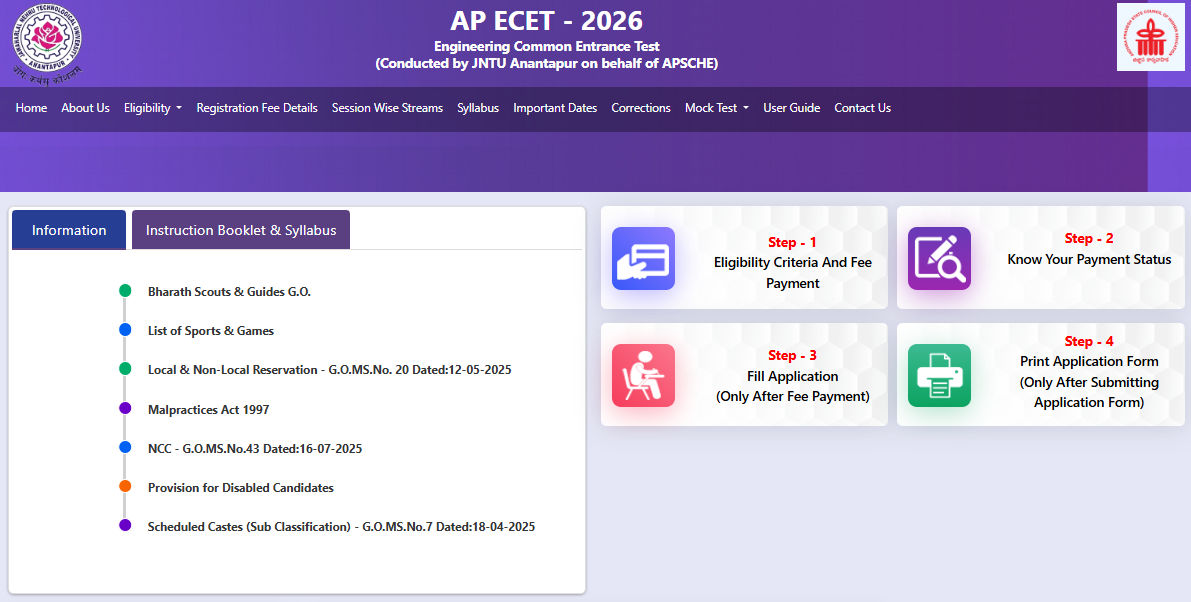The image size is (1191, 602).
Task: Expand the Mock Test dropdown menu
Action: click(716, 108)
